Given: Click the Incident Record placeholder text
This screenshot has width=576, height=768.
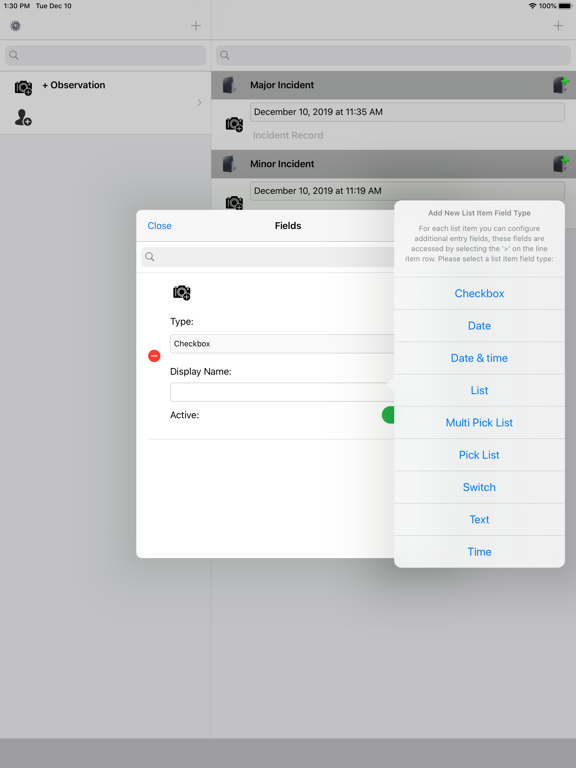Looking at the screenshot, I should click(288, 135).
